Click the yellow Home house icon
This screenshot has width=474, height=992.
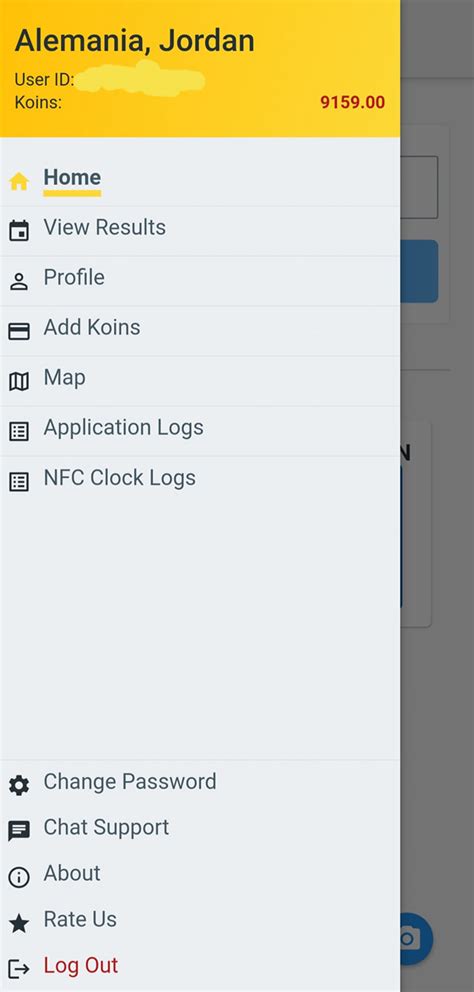coord(19,182)
